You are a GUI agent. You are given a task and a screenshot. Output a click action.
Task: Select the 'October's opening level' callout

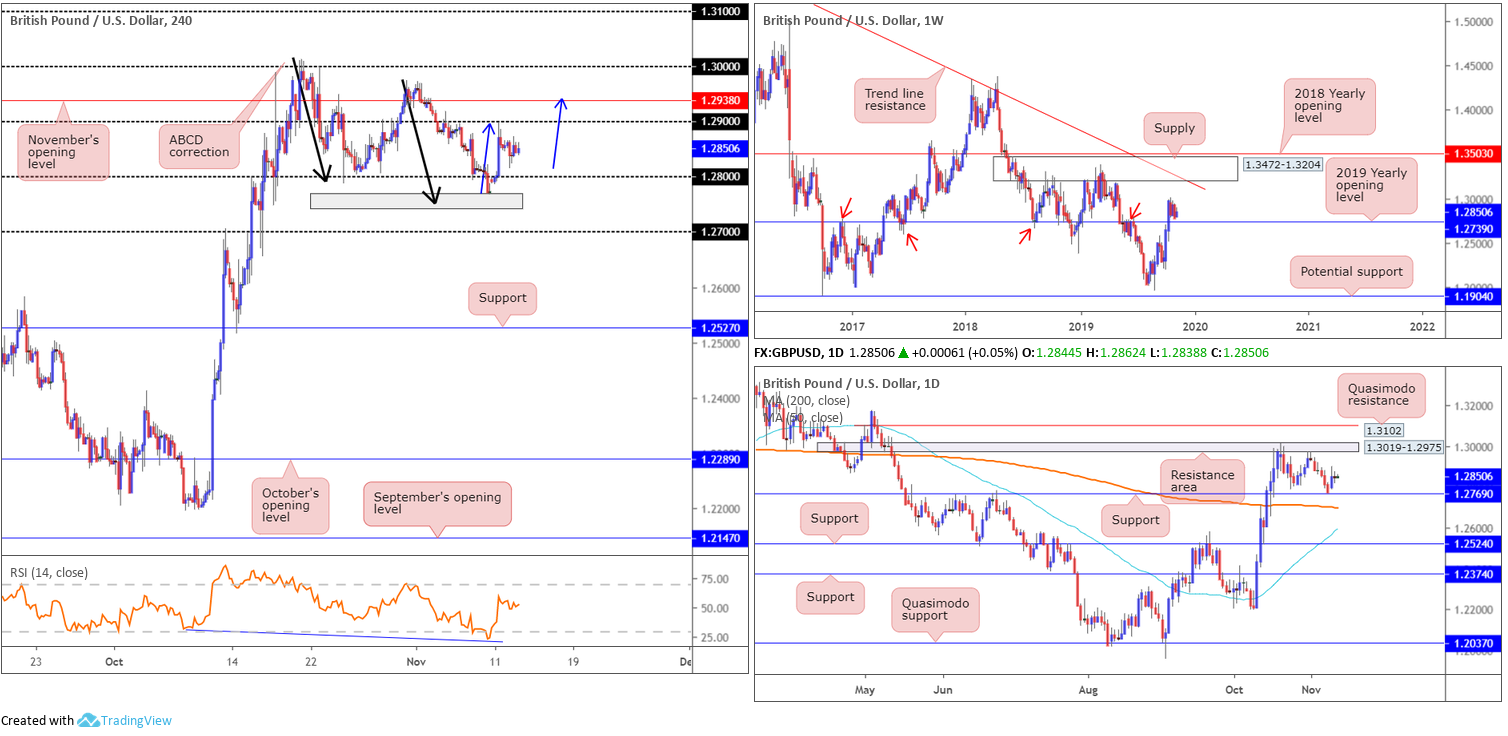290,505
